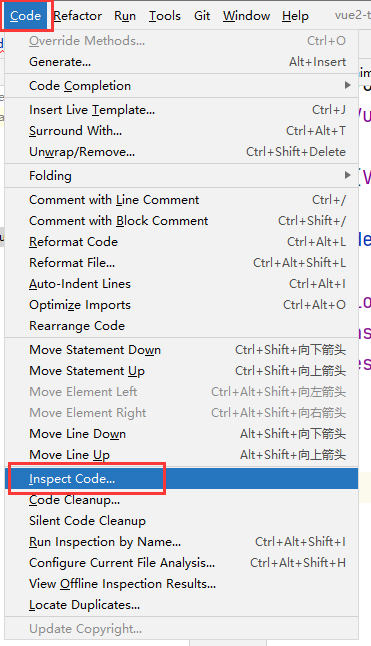Image resolution: width=371 pixels, height=646 pixels.
Task: Open the Run menu
Action: 125,16
